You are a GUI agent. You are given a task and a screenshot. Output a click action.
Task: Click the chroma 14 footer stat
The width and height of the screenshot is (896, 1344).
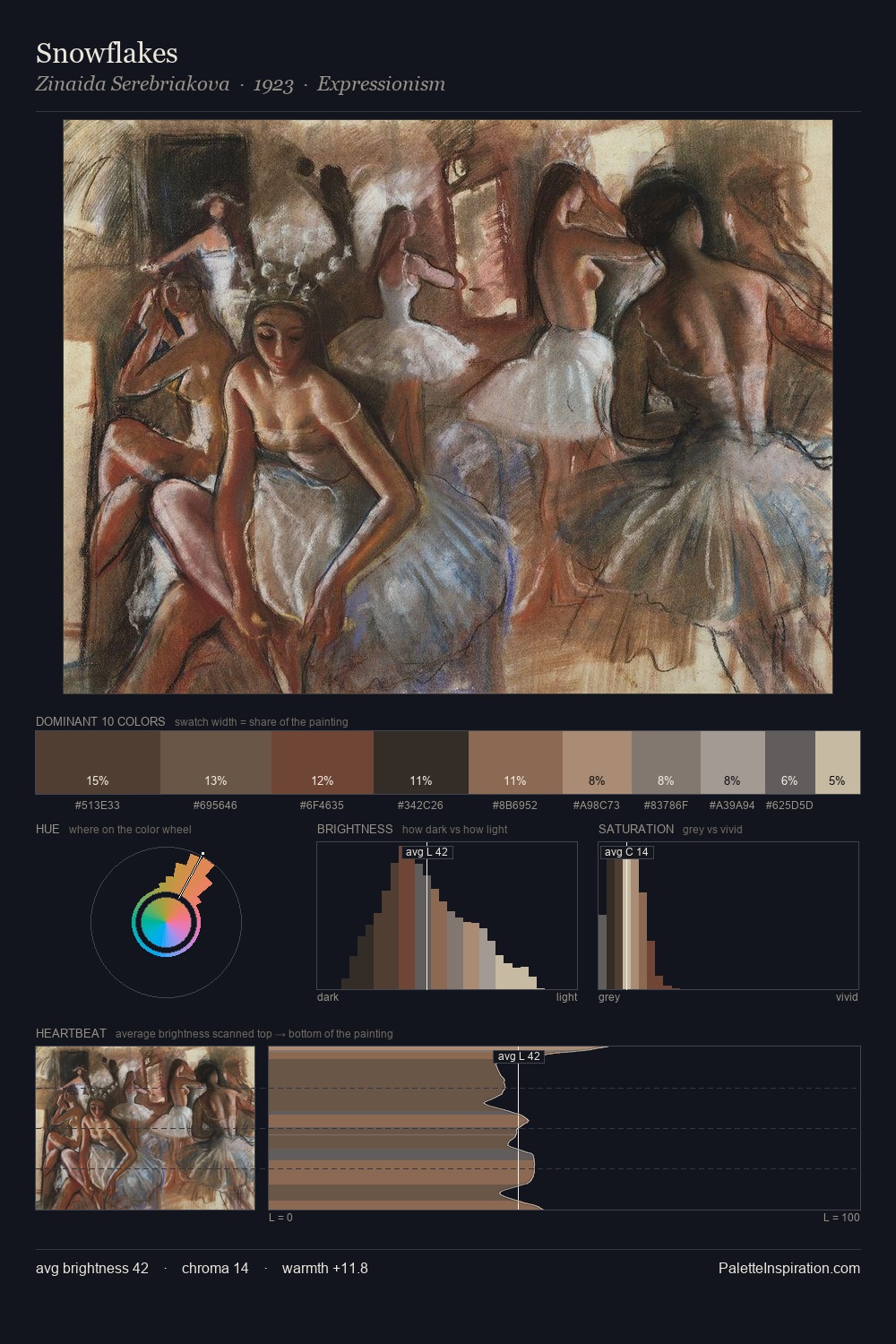click(x=215, y=1268)
